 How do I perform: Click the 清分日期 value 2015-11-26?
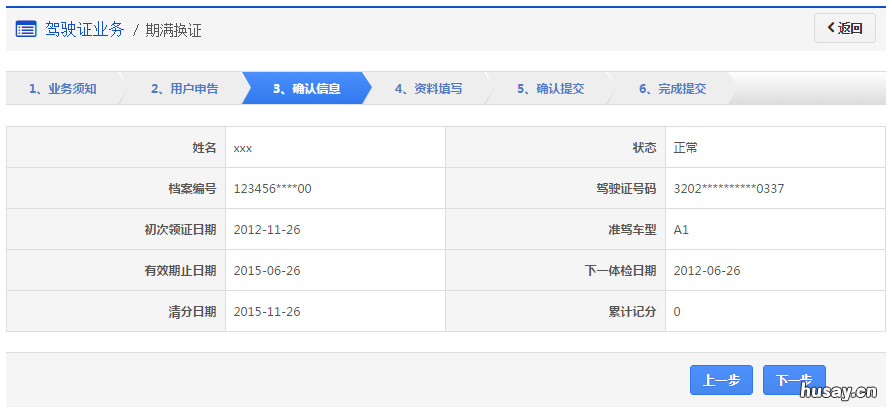[267, 311]
